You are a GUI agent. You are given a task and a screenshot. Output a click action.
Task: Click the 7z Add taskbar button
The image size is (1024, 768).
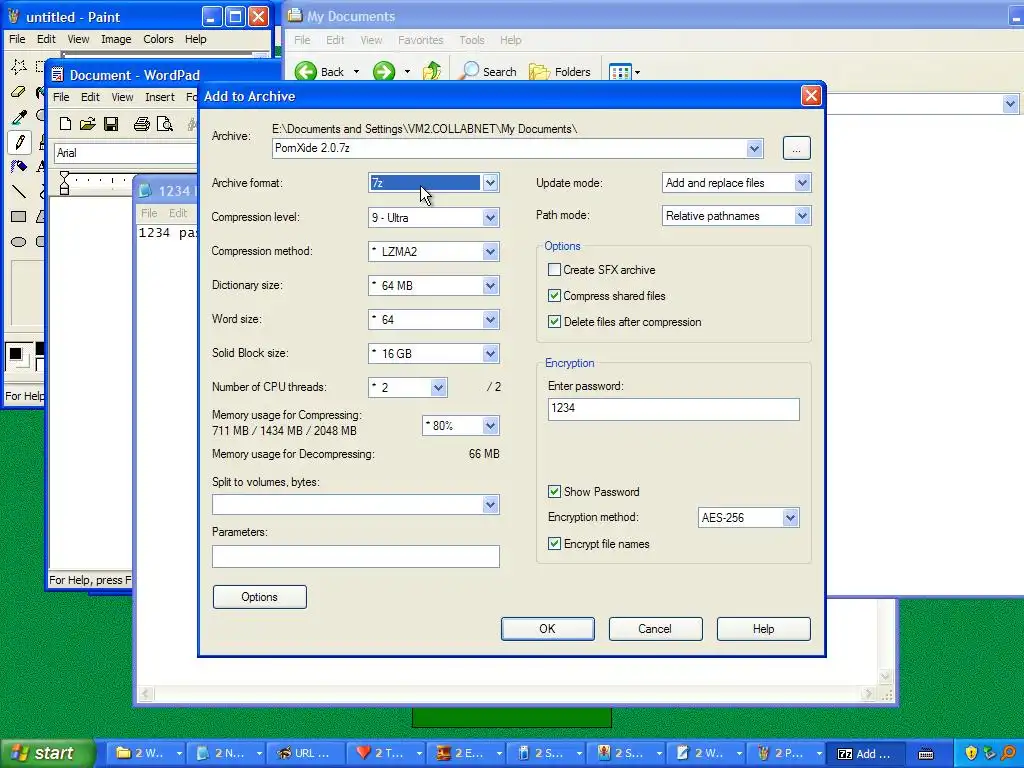(x=865, y=754)
